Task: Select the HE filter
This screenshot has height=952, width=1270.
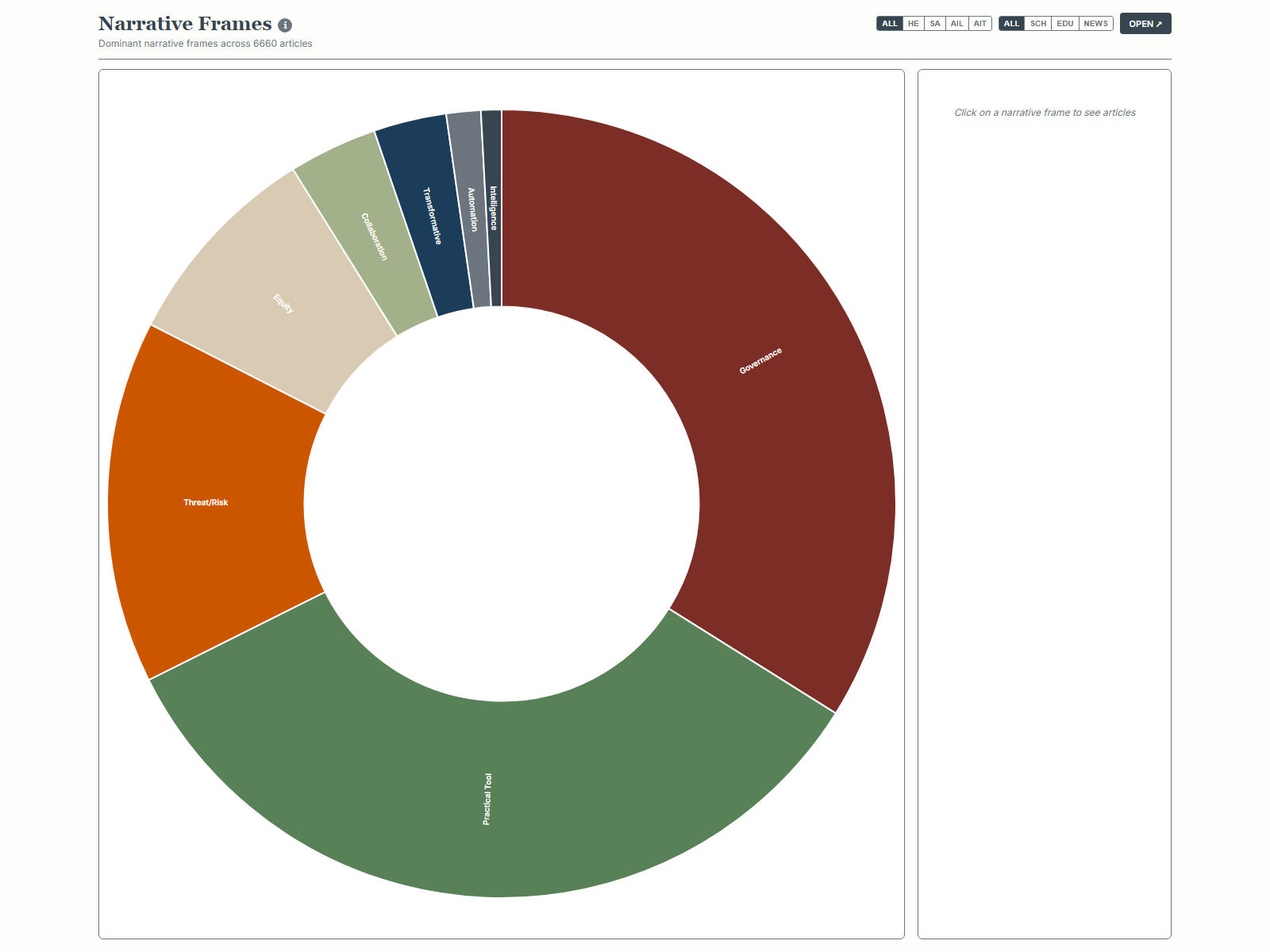Action: 914,24
